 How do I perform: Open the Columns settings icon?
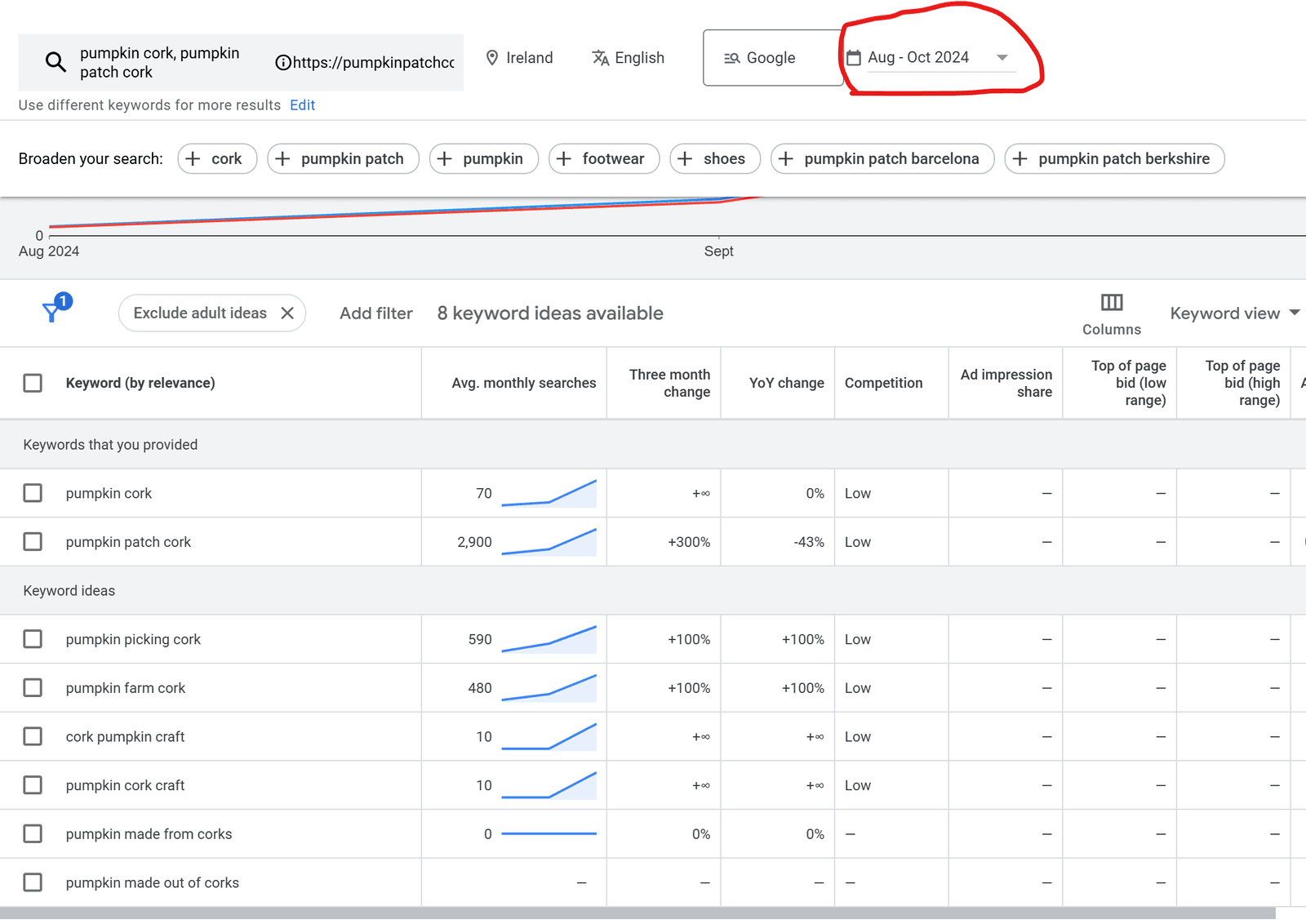[x=1111, y=303]
